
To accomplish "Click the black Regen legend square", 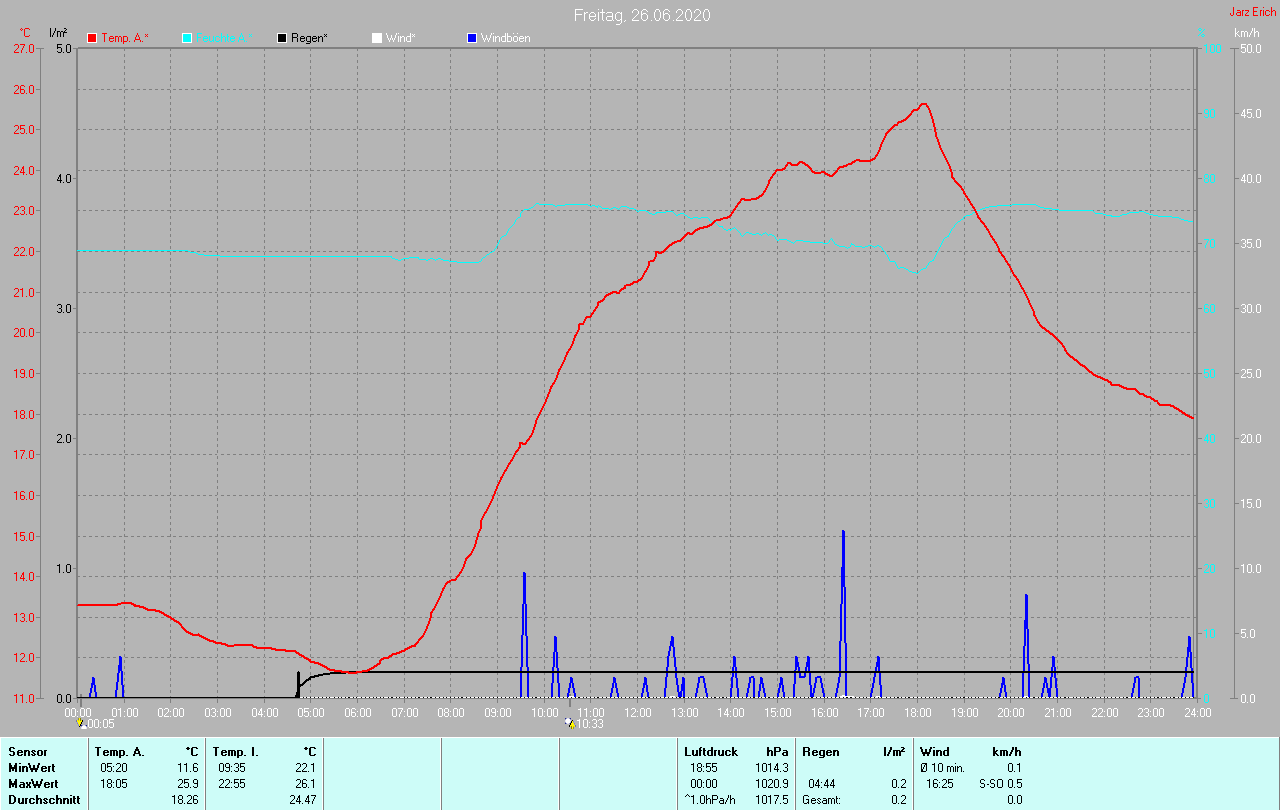I will tap(282, 38).
